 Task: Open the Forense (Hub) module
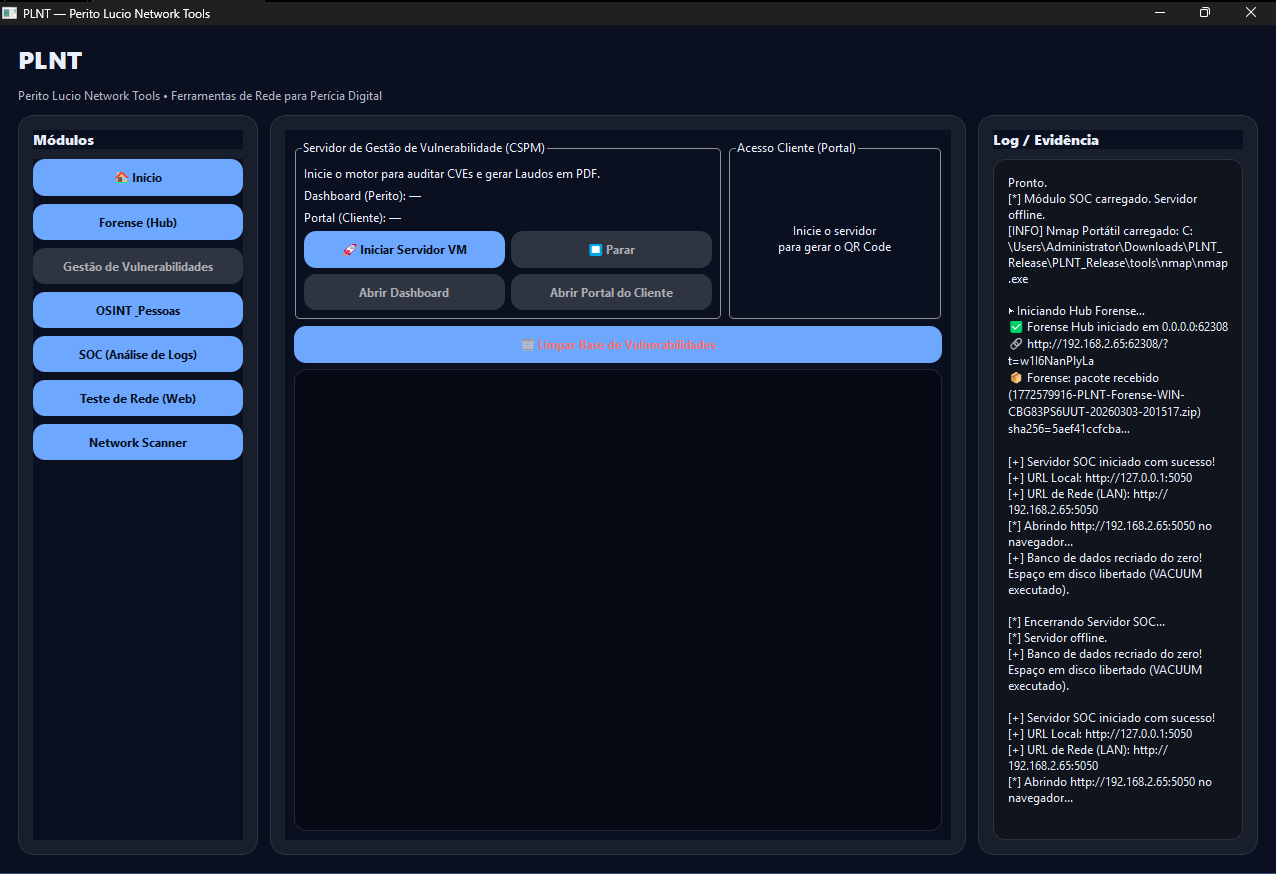click(138, 222)
